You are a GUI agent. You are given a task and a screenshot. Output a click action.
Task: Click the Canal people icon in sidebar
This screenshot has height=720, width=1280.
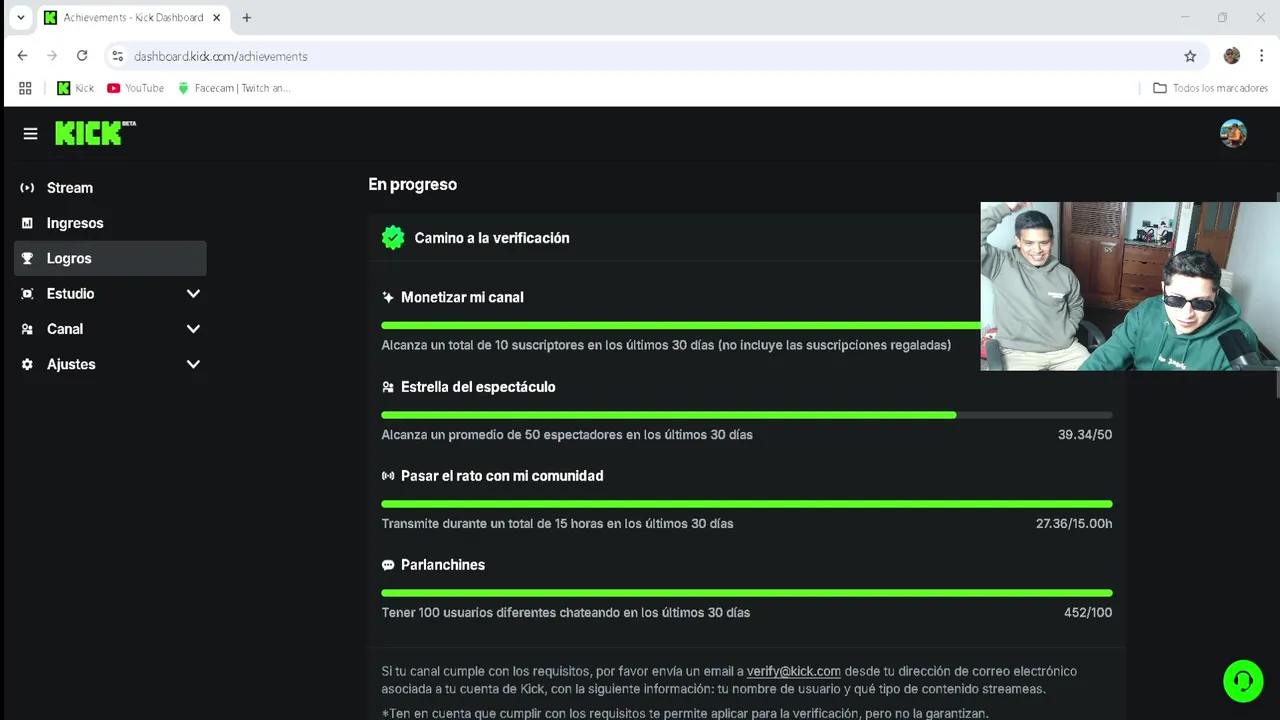click(27, 329)
